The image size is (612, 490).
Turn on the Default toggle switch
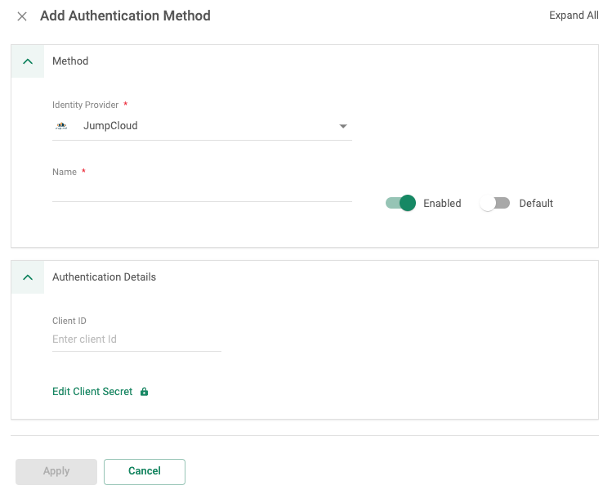[495, 203]
